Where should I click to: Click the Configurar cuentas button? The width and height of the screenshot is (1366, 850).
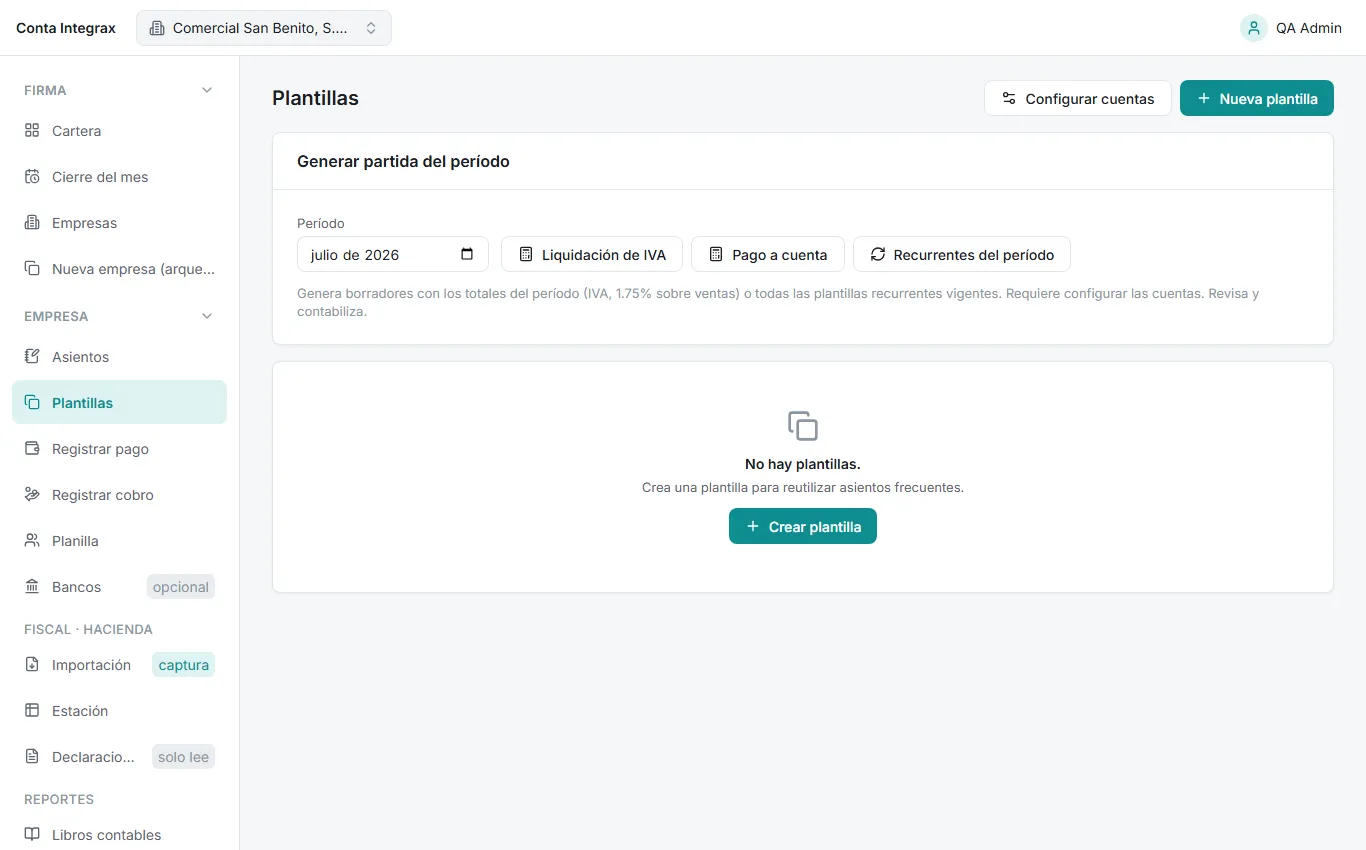click(1078, 98)
